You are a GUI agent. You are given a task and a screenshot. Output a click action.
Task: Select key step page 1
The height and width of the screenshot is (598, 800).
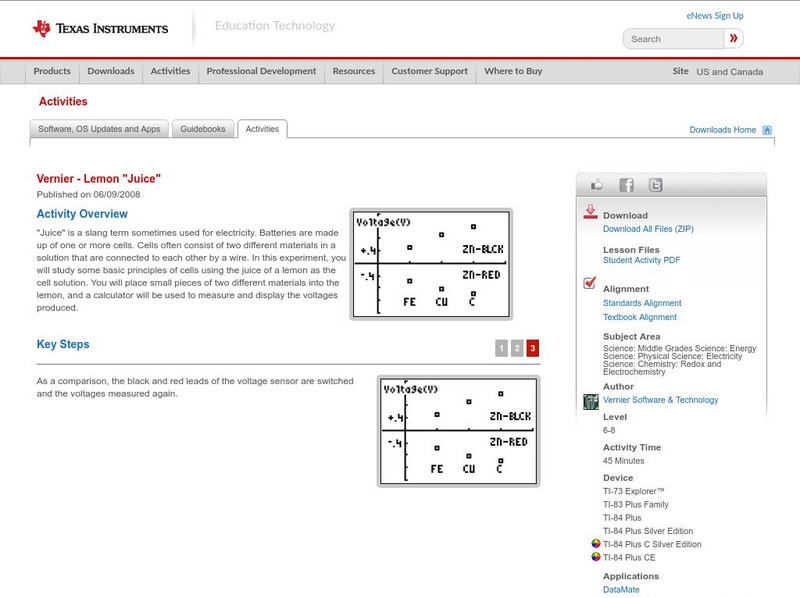point(501,347)
